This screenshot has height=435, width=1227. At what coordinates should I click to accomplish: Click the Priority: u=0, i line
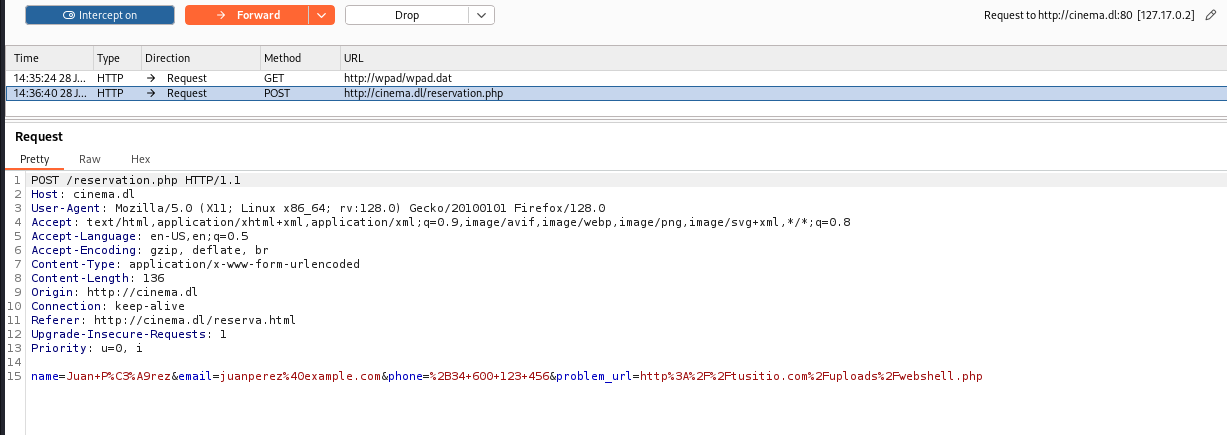(87, 348)
